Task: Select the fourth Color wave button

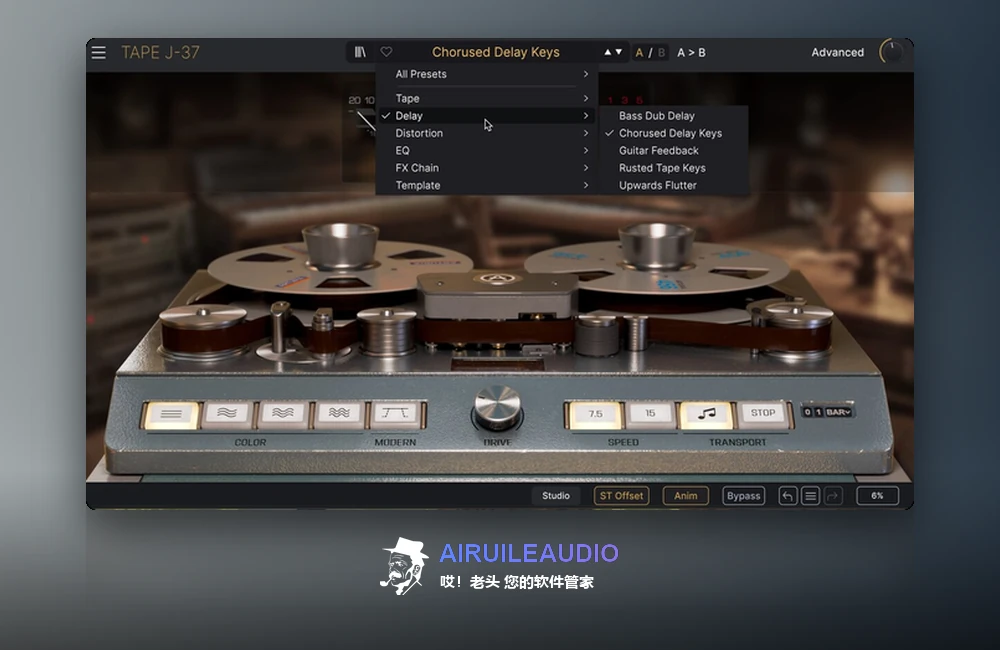Action: coord(339,413)
